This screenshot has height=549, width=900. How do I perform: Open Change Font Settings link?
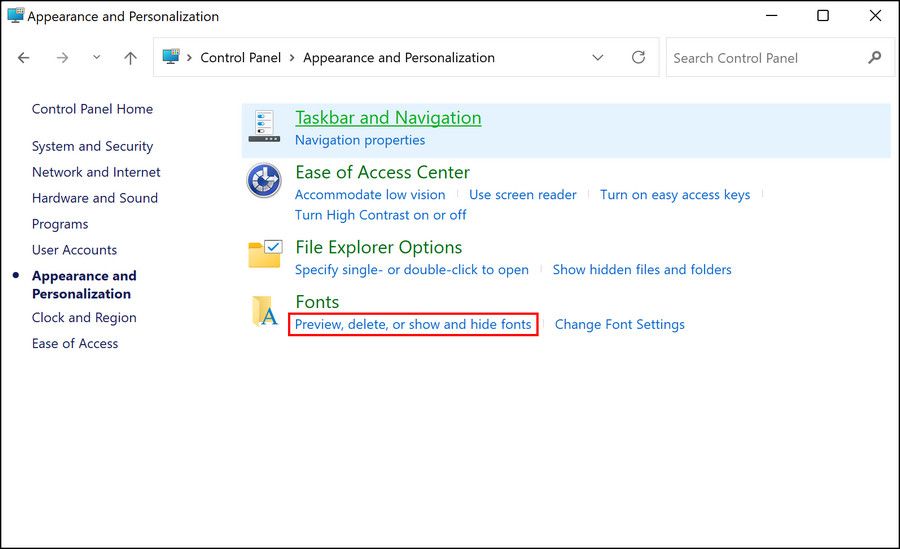[619, 324]
